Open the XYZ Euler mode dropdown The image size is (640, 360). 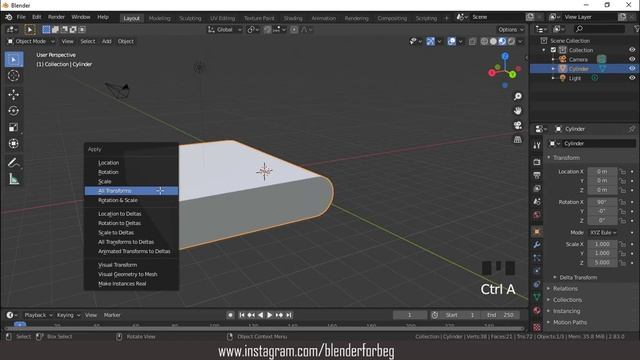[x=603, y=233]
